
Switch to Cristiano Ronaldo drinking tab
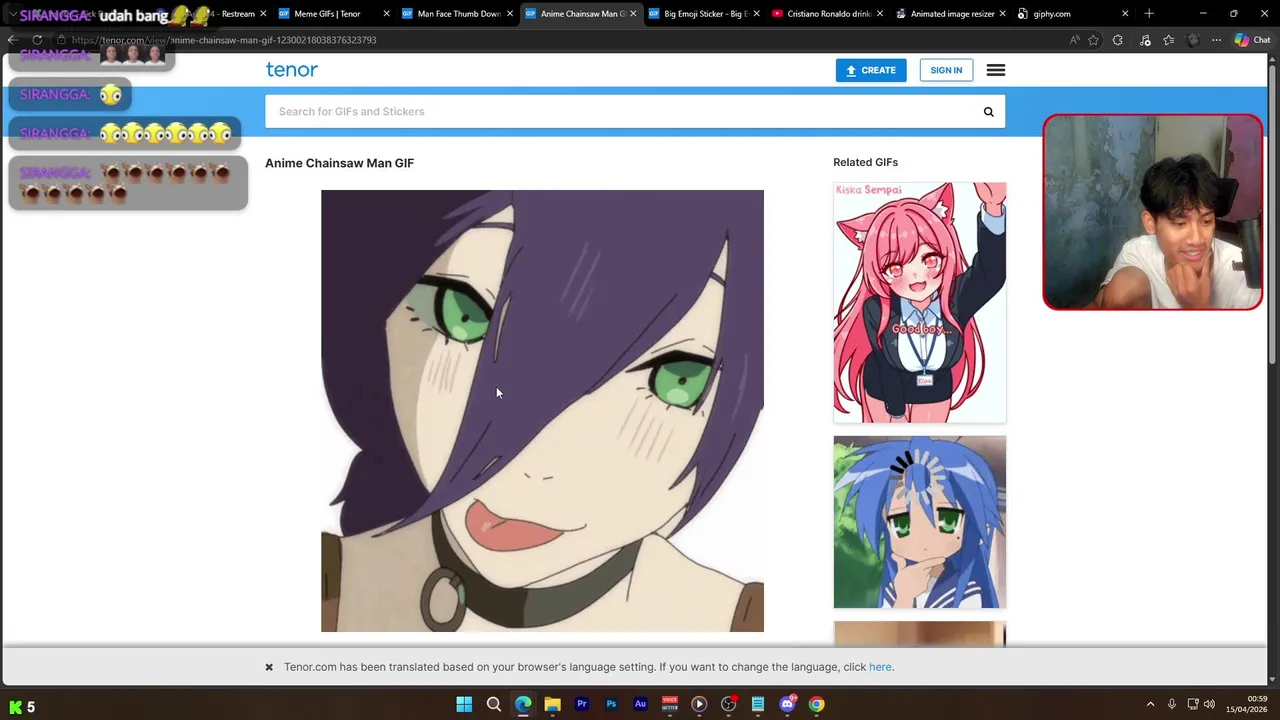click(828, 14)
